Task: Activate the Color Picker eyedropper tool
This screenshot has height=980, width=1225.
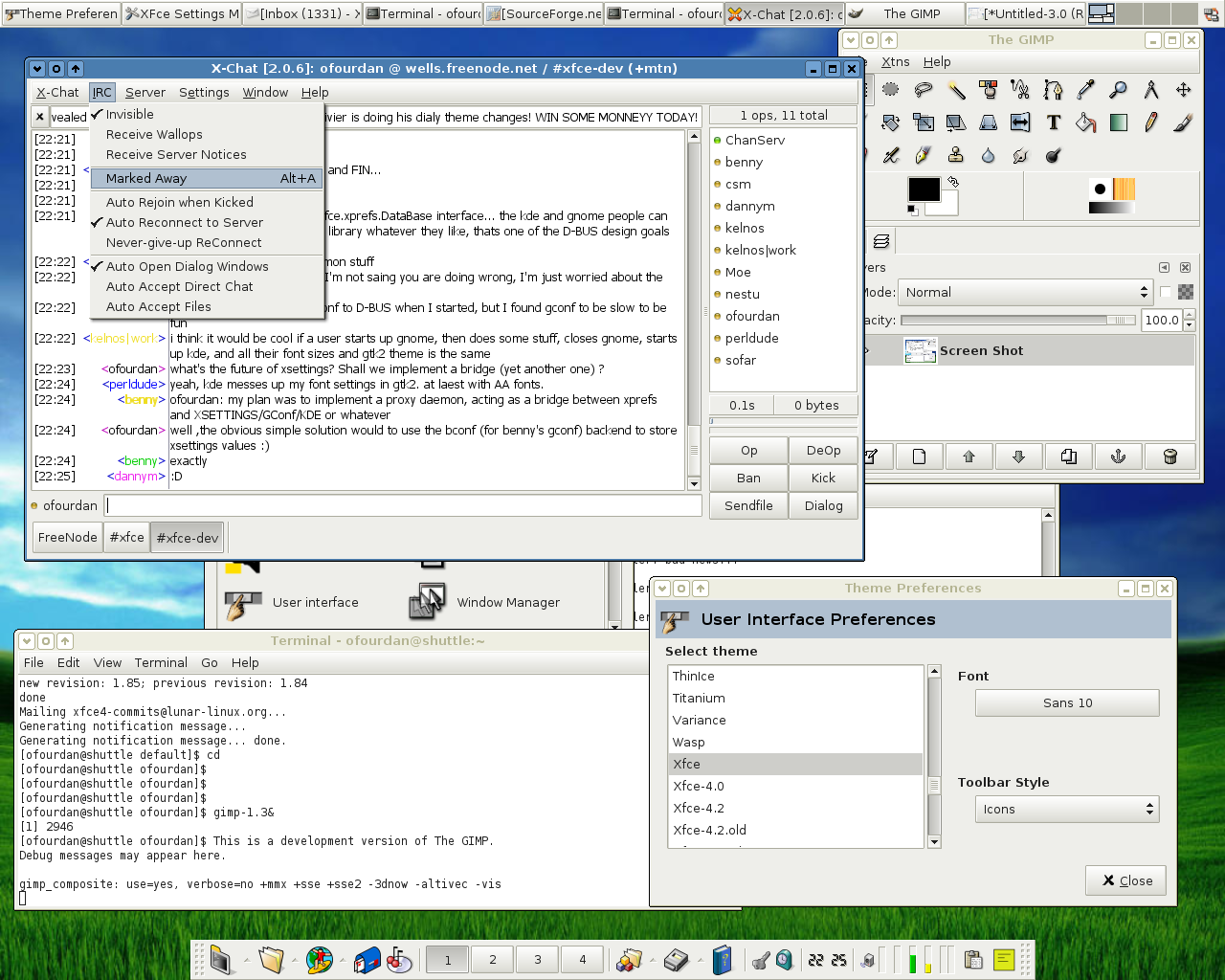Action: [x=1085, y=90]
